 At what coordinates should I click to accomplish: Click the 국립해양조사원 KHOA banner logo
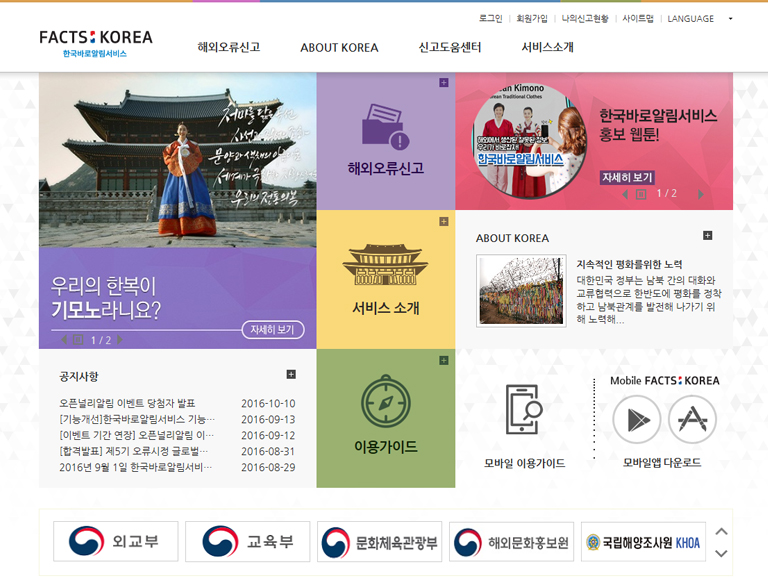(x=645, y=542)
